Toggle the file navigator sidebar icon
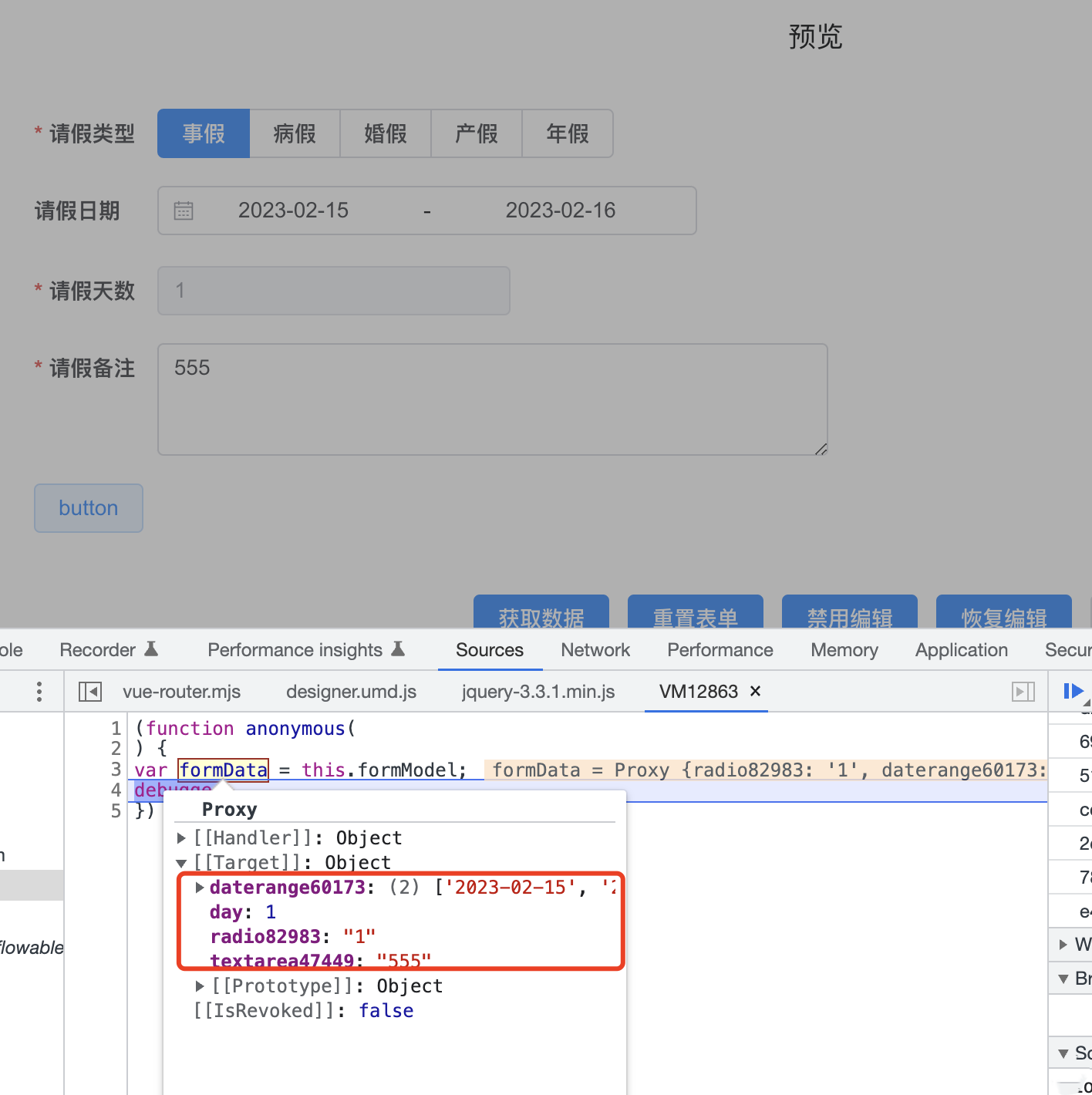Viewport: 1092px width, 1095px height. click(90, 692)
